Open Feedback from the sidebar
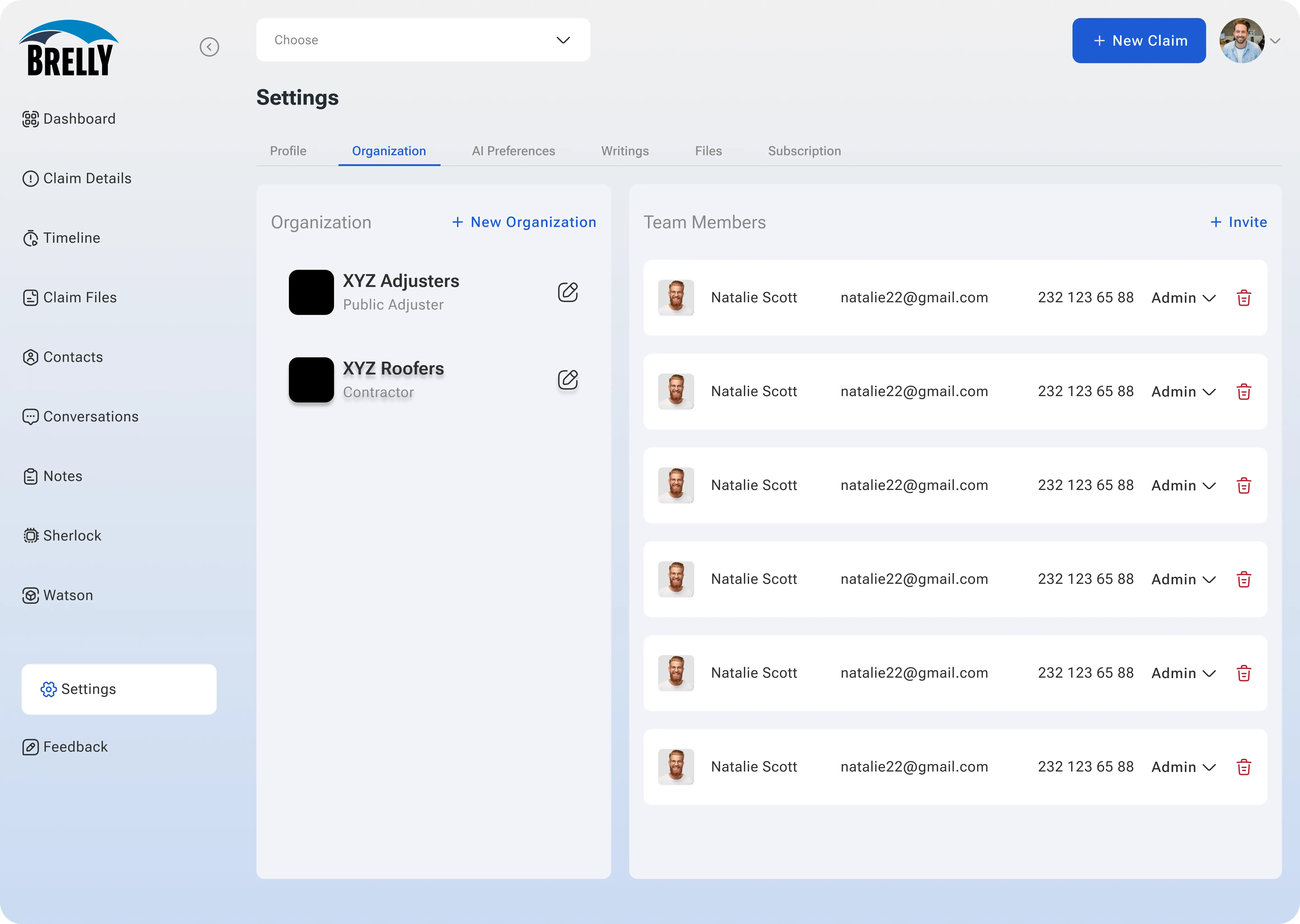 click(65, 747)
